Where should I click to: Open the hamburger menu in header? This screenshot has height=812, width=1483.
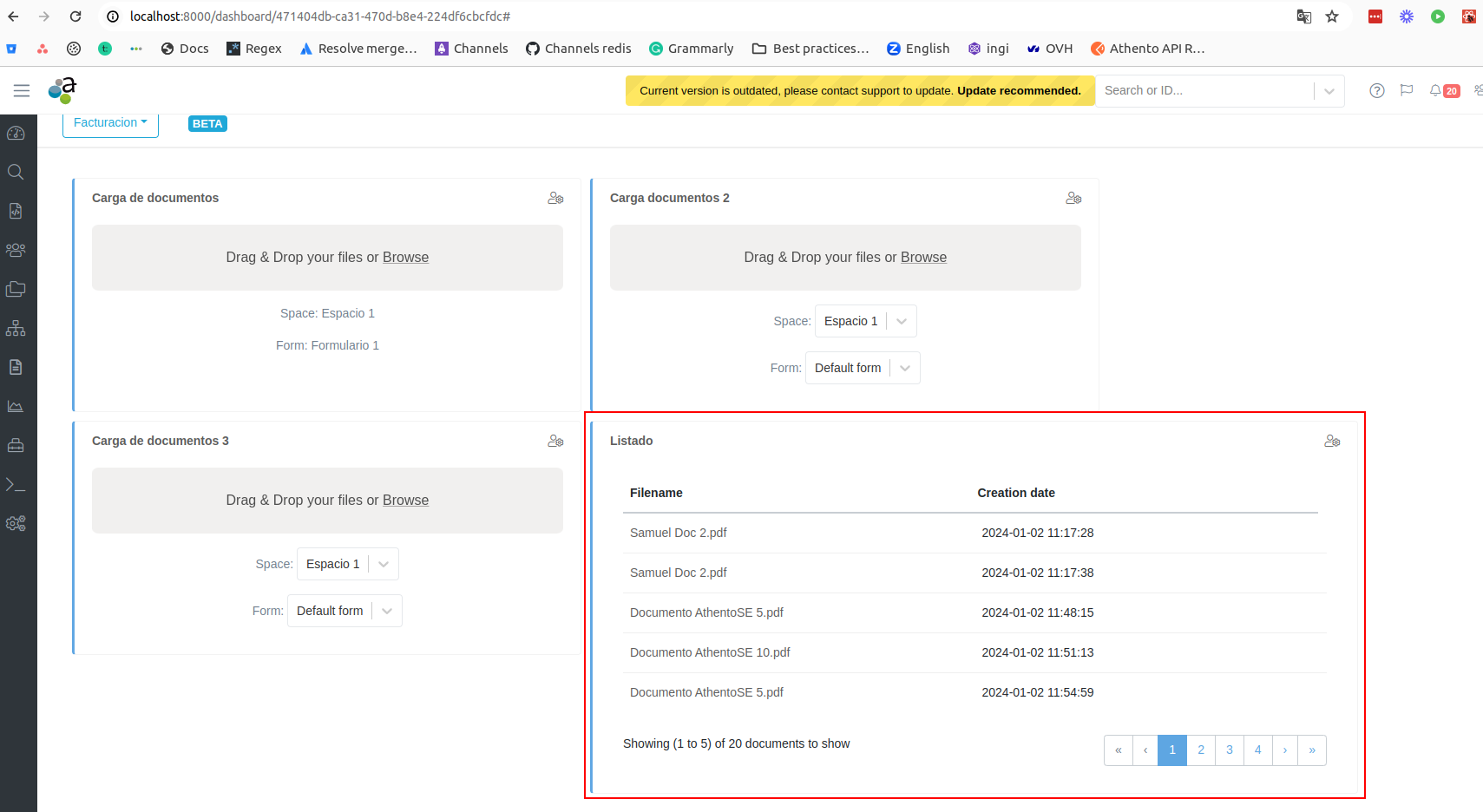click(x=22, y=90)
